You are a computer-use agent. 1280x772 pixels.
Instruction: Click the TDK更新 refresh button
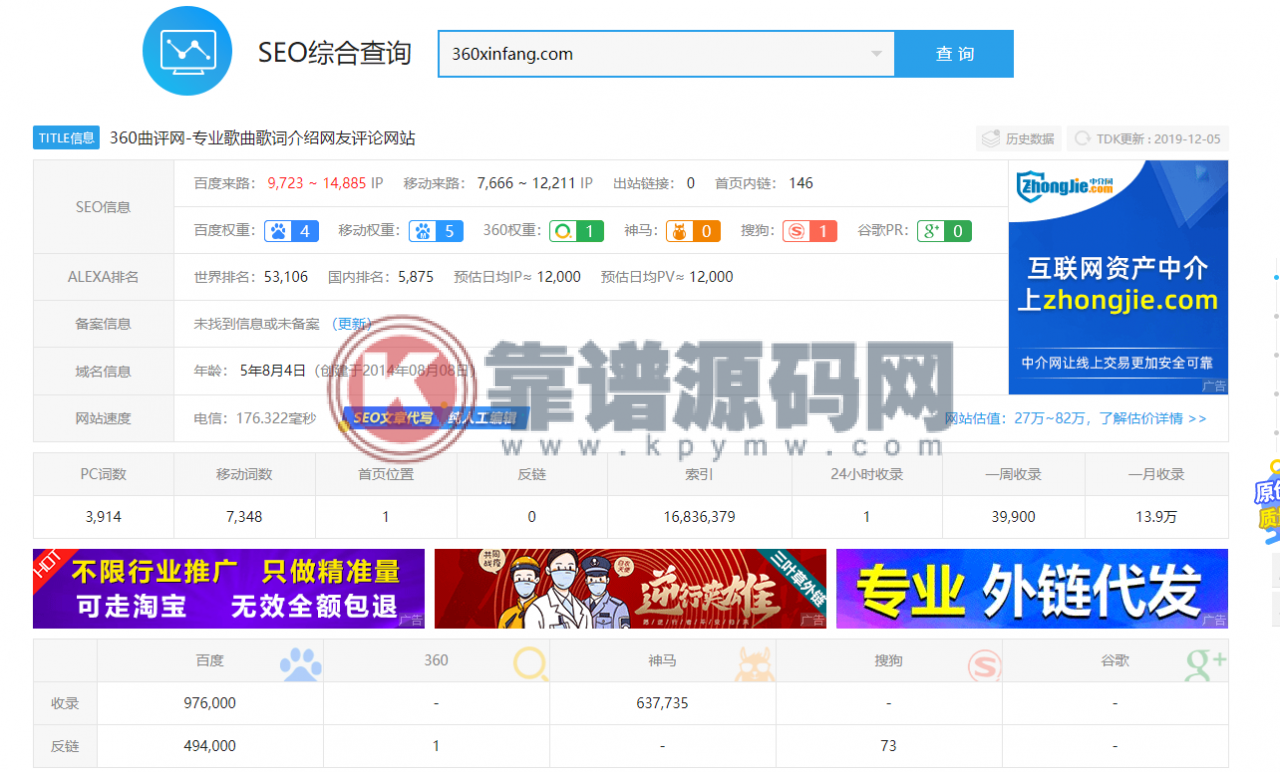pos(1147,139)
